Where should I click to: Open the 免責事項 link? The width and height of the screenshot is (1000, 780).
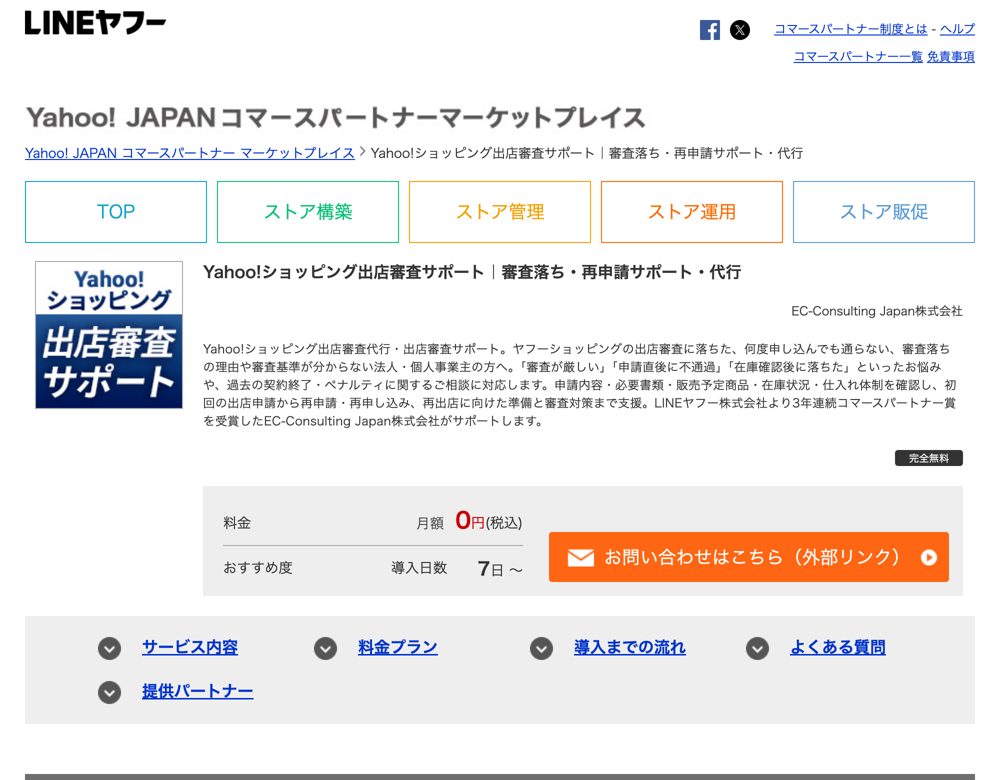951,57
